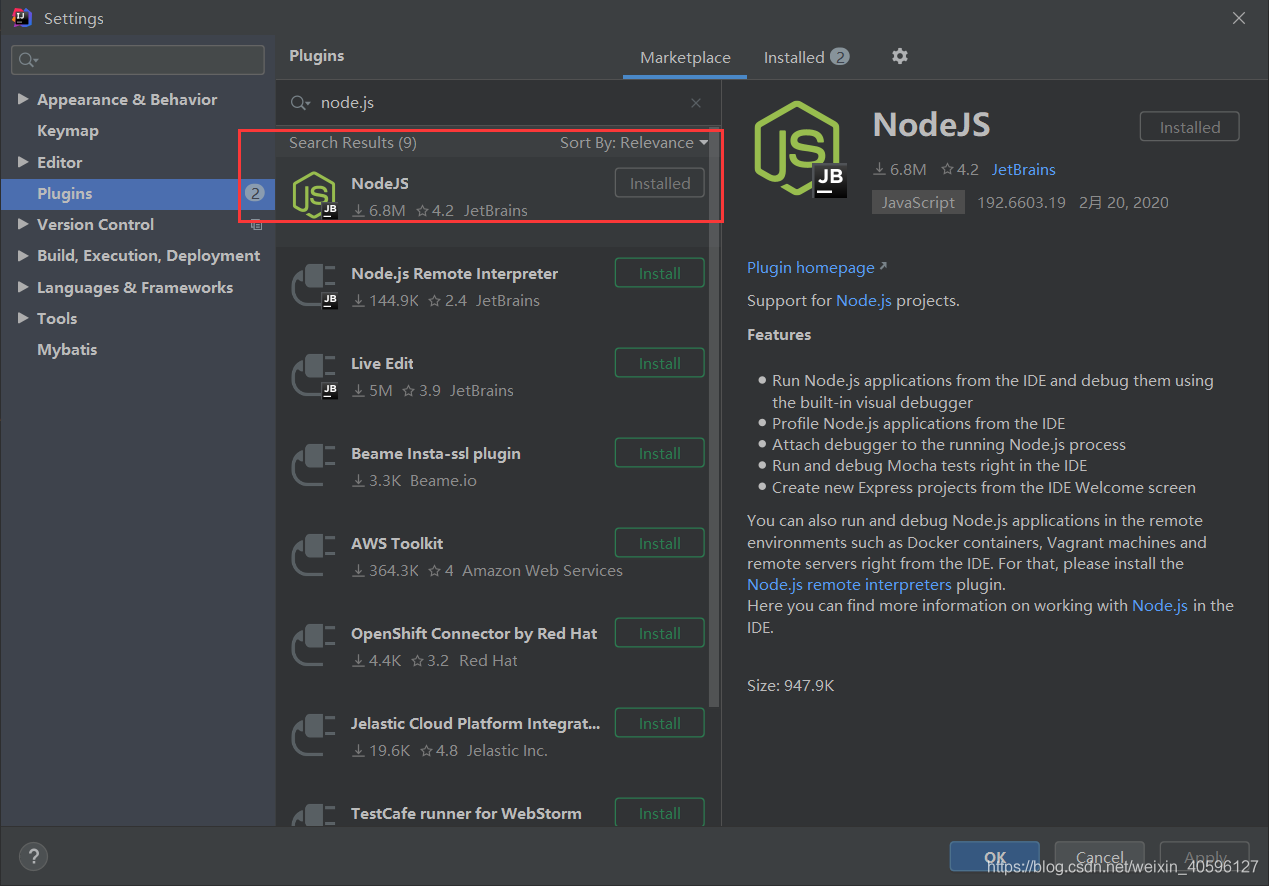Install TestCafe runner for WebStorm
Screen dimensions: 1269x886
pos(659,812)
